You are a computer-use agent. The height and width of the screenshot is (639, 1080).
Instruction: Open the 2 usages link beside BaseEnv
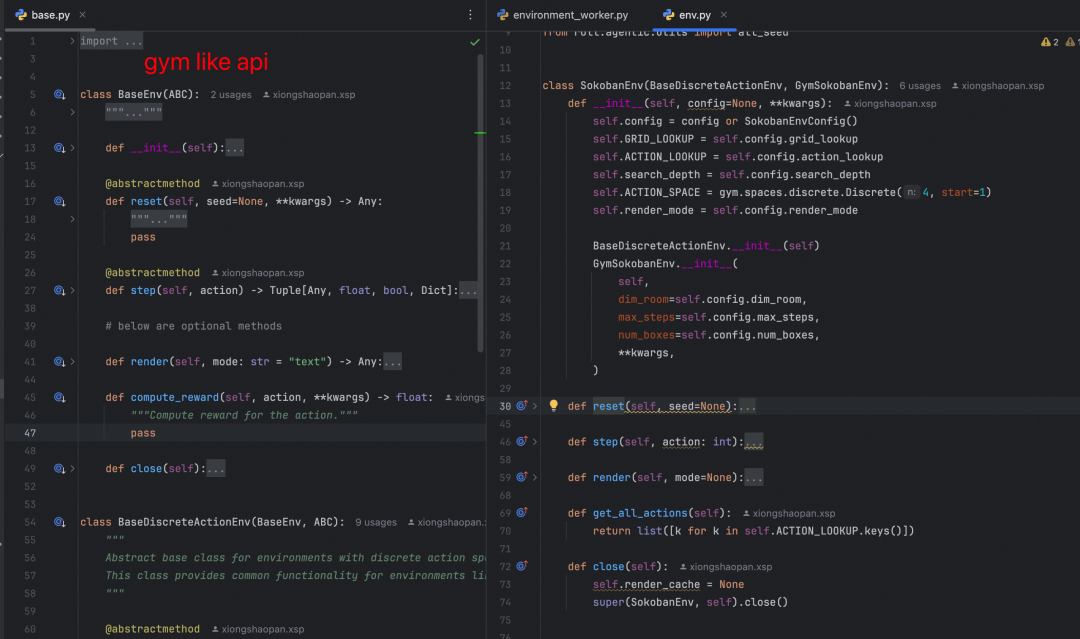[x=230, y=95]
